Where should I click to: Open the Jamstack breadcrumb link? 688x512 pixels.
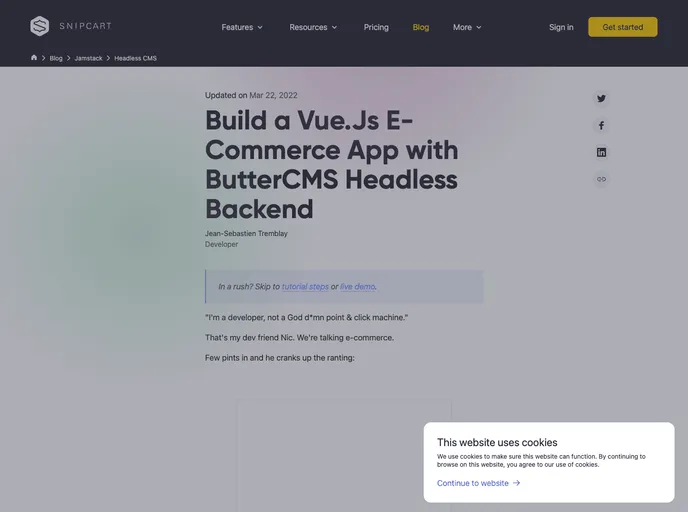coord(88,58)
